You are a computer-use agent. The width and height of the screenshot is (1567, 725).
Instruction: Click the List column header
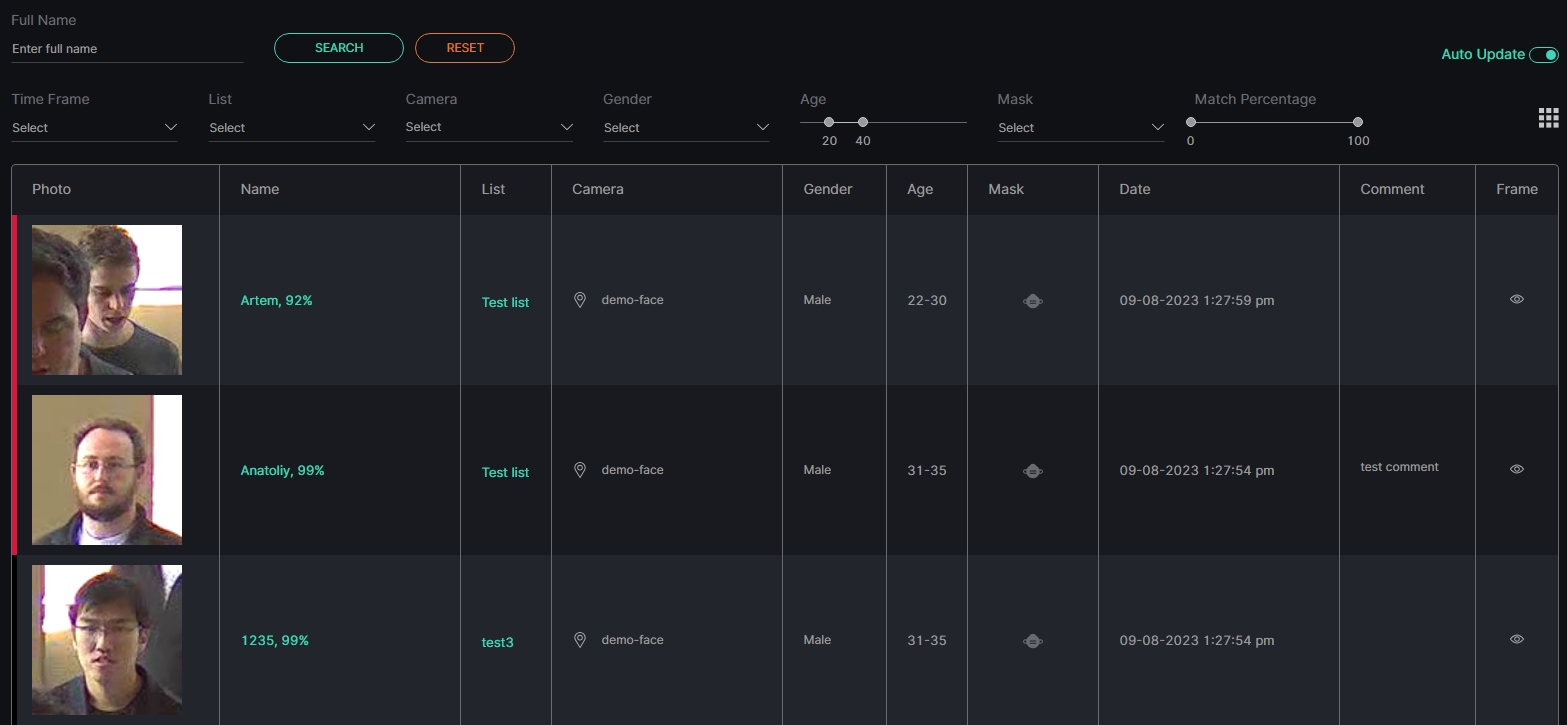pyautogui.click(x=493, y=189)
